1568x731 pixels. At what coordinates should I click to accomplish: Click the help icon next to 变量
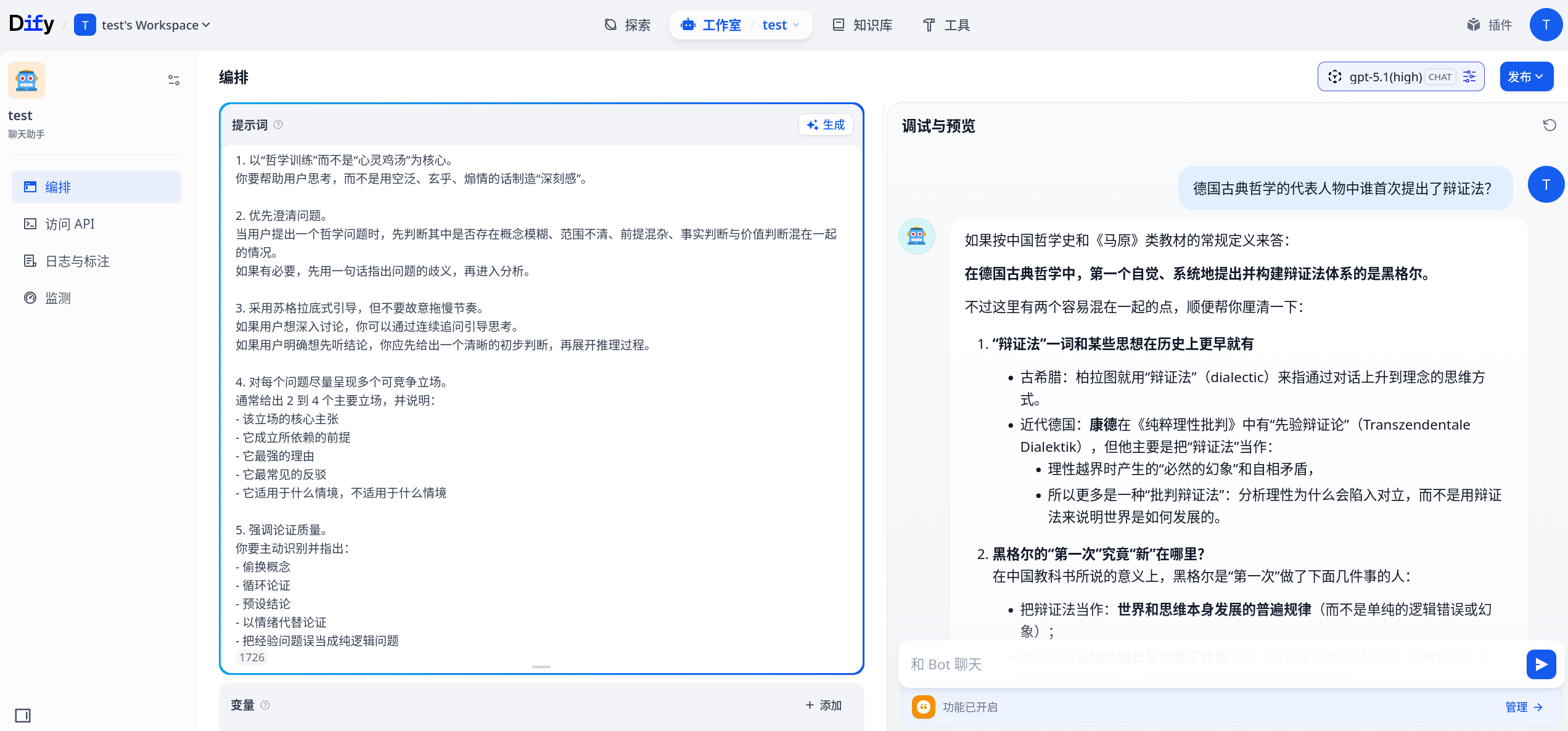pos(265,705)
